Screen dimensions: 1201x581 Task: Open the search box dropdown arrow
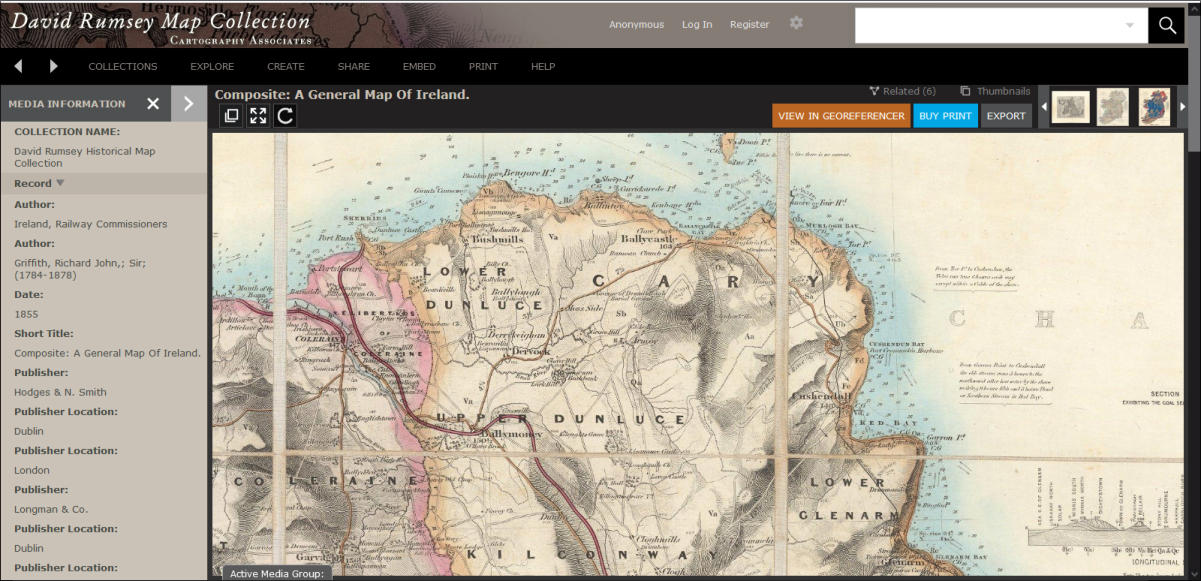coord(1130,26)
